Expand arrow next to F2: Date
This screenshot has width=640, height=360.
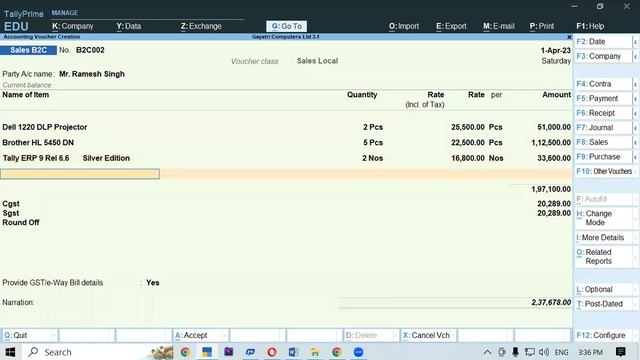(636, 42)
